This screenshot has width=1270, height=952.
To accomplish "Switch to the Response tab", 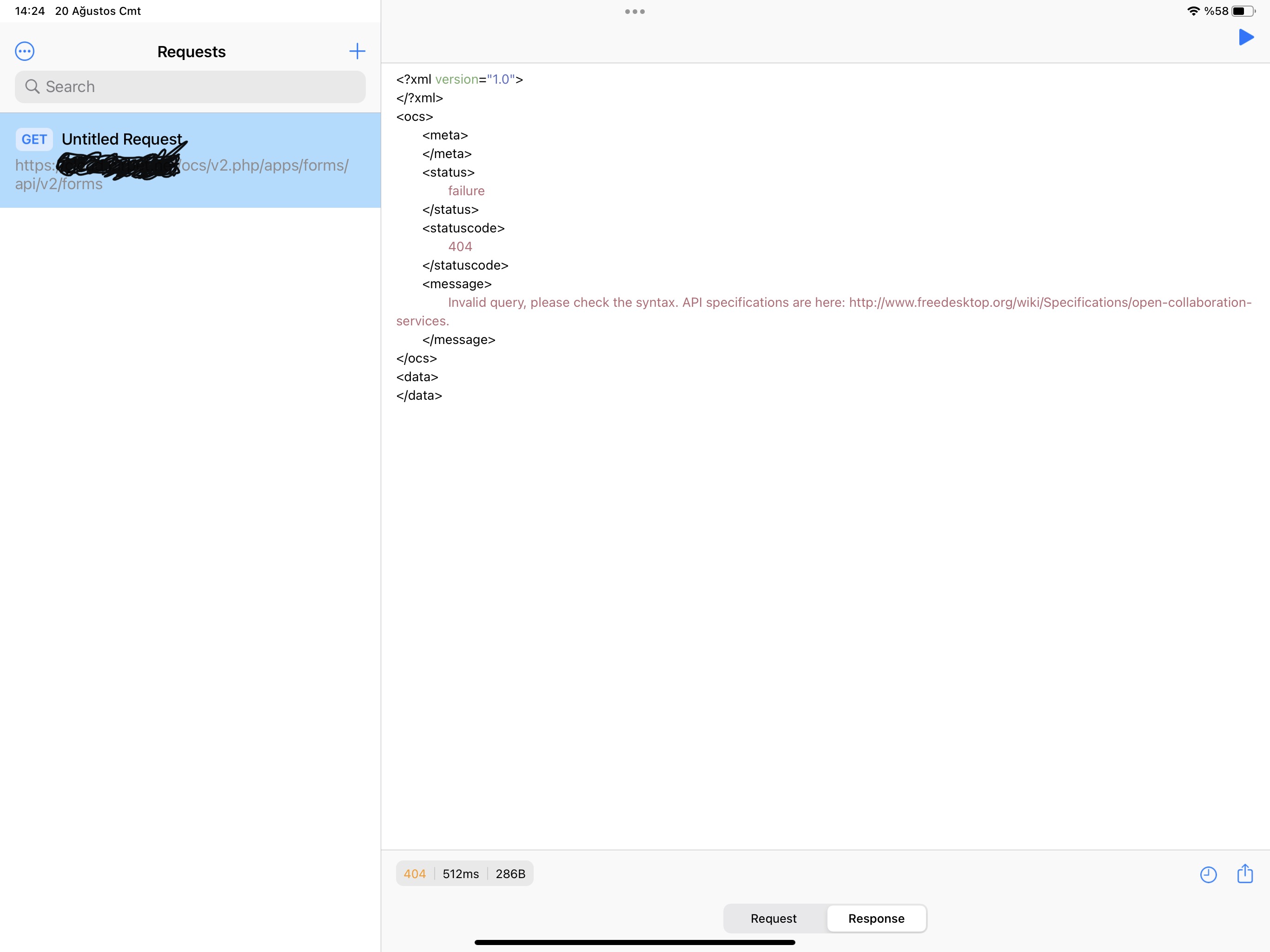I will point(876,919).
